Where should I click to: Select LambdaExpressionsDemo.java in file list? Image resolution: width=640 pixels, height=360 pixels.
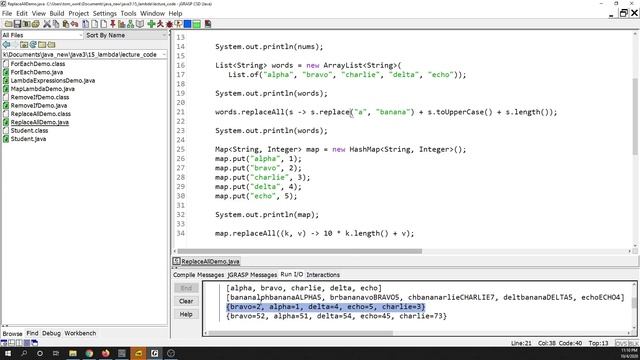click(53, 80)
